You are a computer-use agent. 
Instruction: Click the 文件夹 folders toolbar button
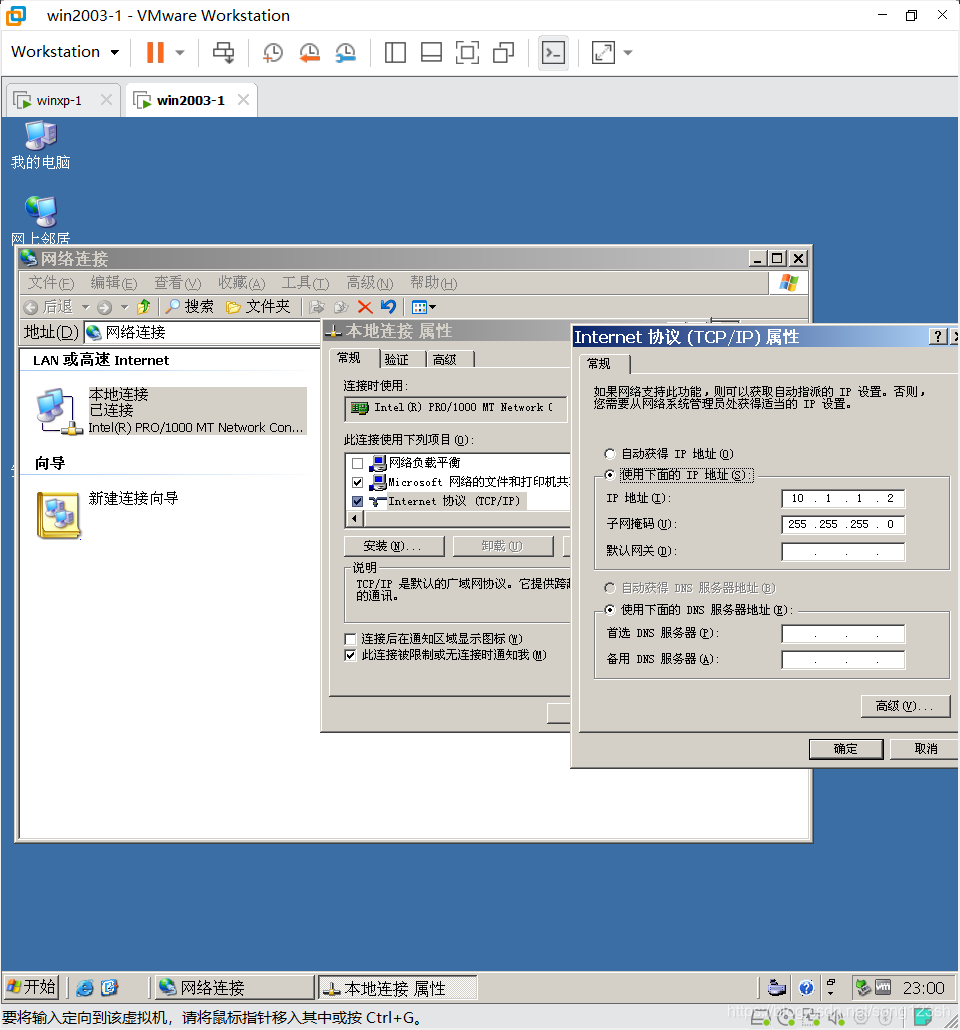click(x=258, y=307)
